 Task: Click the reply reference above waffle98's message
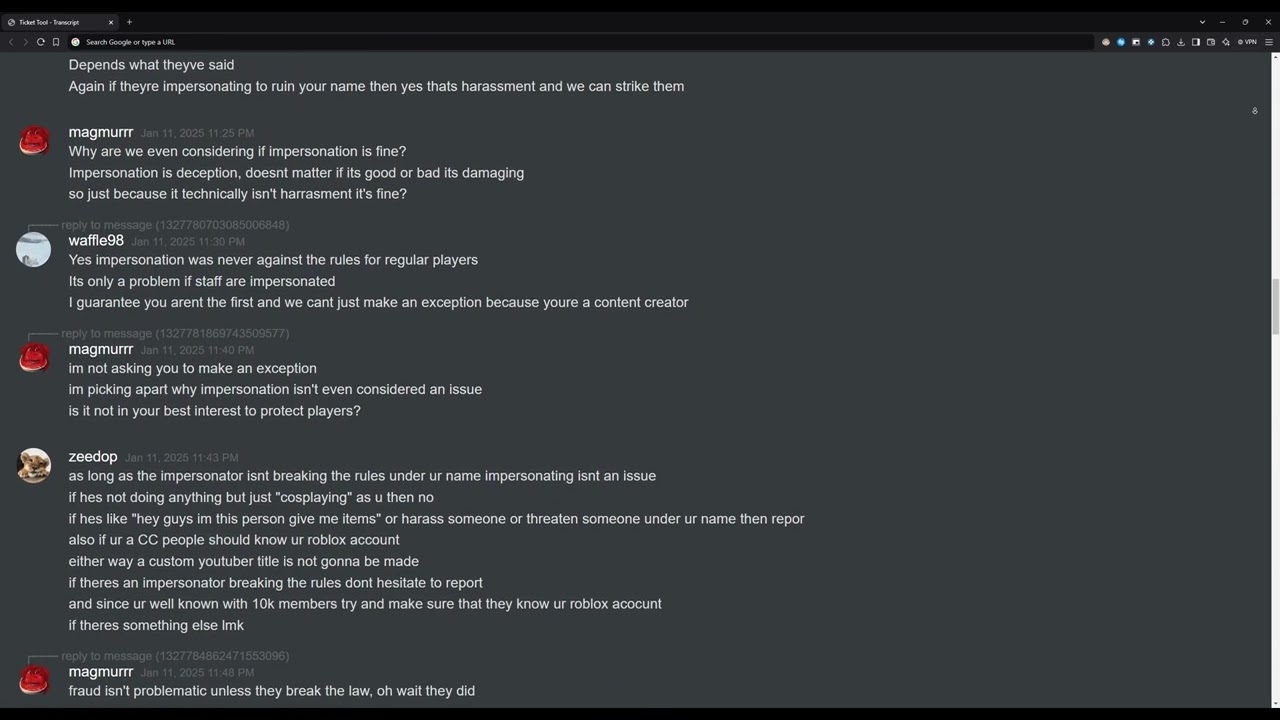175,225
